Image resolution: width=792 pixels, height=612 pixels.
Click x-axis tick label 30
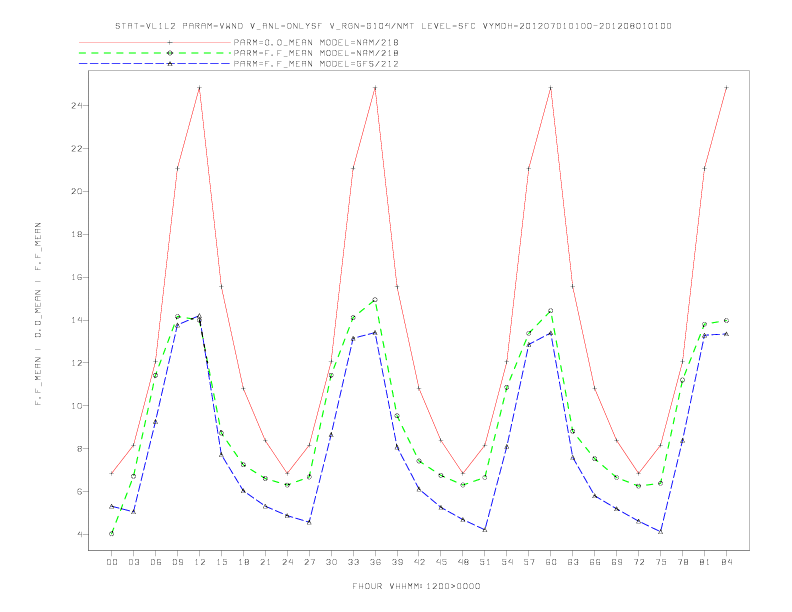pos(331,562)
